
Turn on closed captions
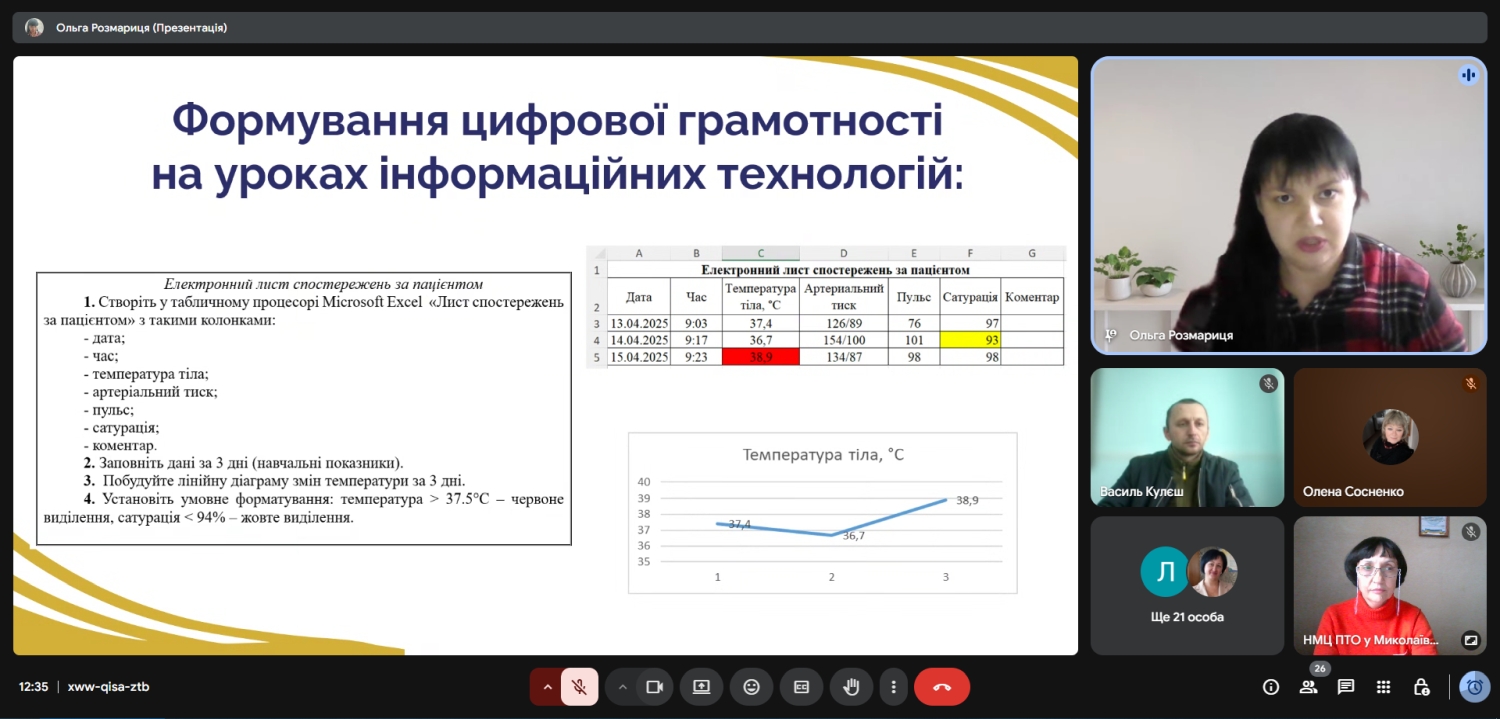[x=801, y=687]
